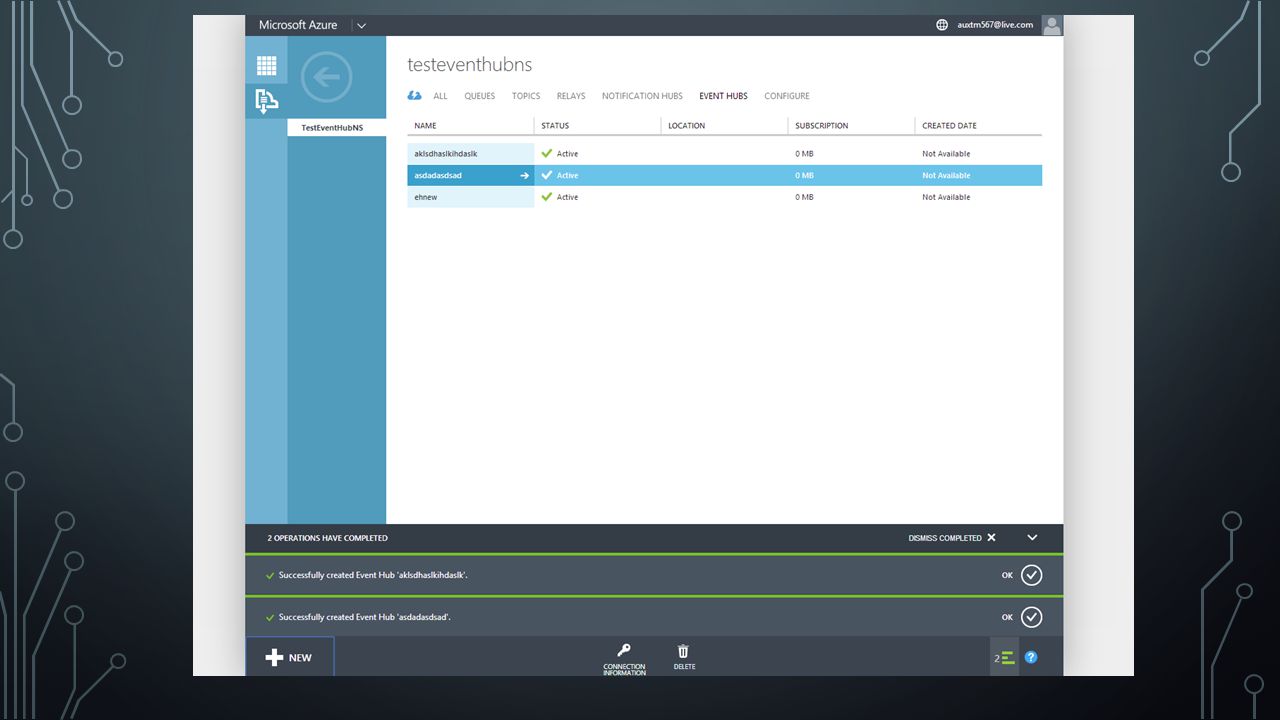Switch to the QUEUES tab
The height and width of the screenshot is (720, 1280).
480,96
